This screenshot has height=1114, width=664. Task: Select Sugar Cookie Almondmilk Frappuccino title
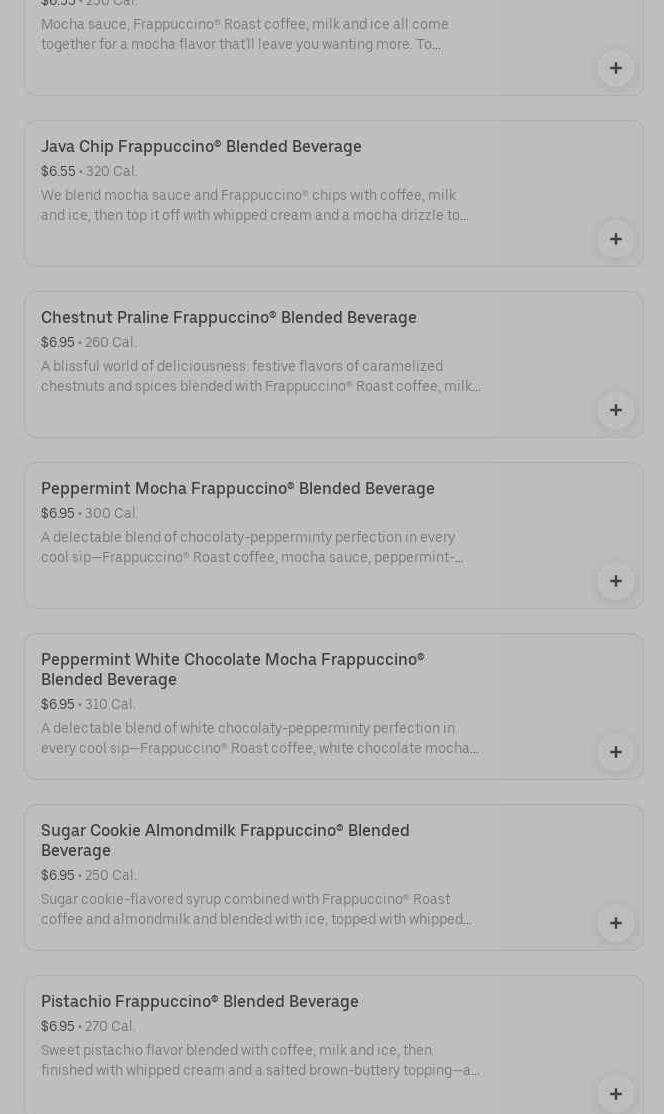click(225, 840)
